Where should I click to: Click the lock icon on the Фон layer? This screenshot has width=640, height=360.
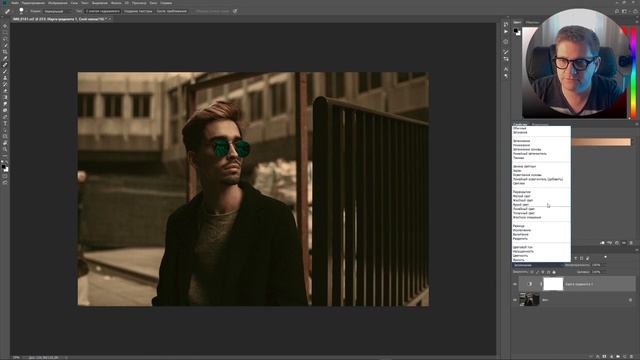pos(631,300)
